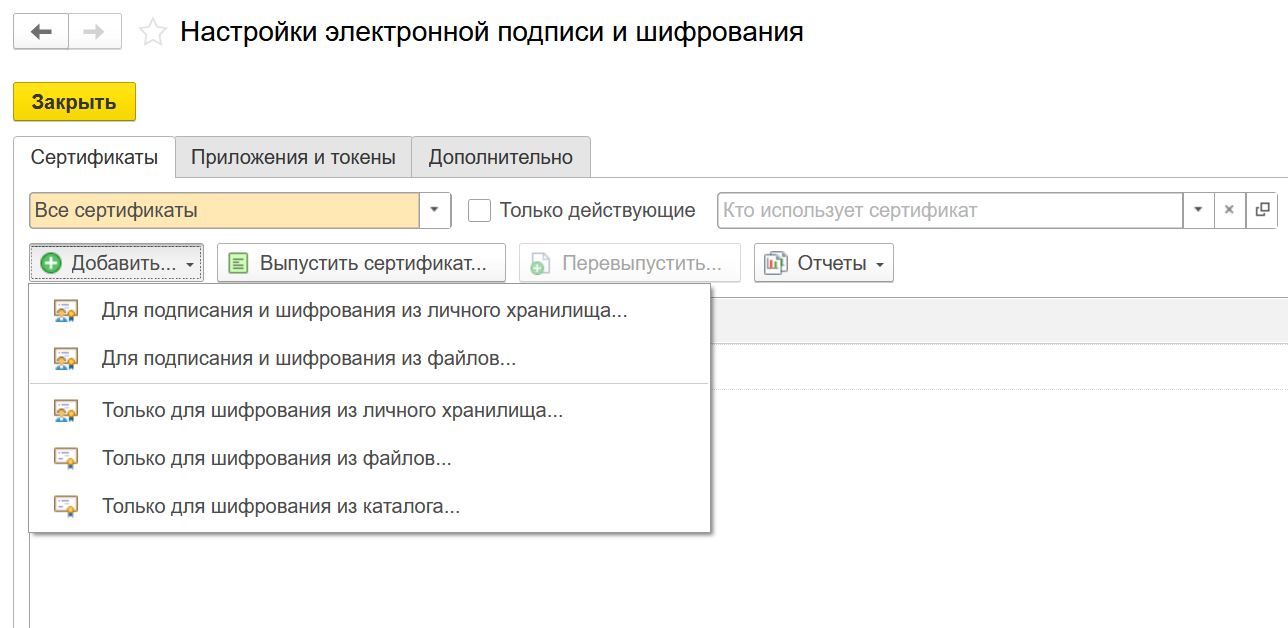Select Только для шифрования из каталога

(281, 506)
